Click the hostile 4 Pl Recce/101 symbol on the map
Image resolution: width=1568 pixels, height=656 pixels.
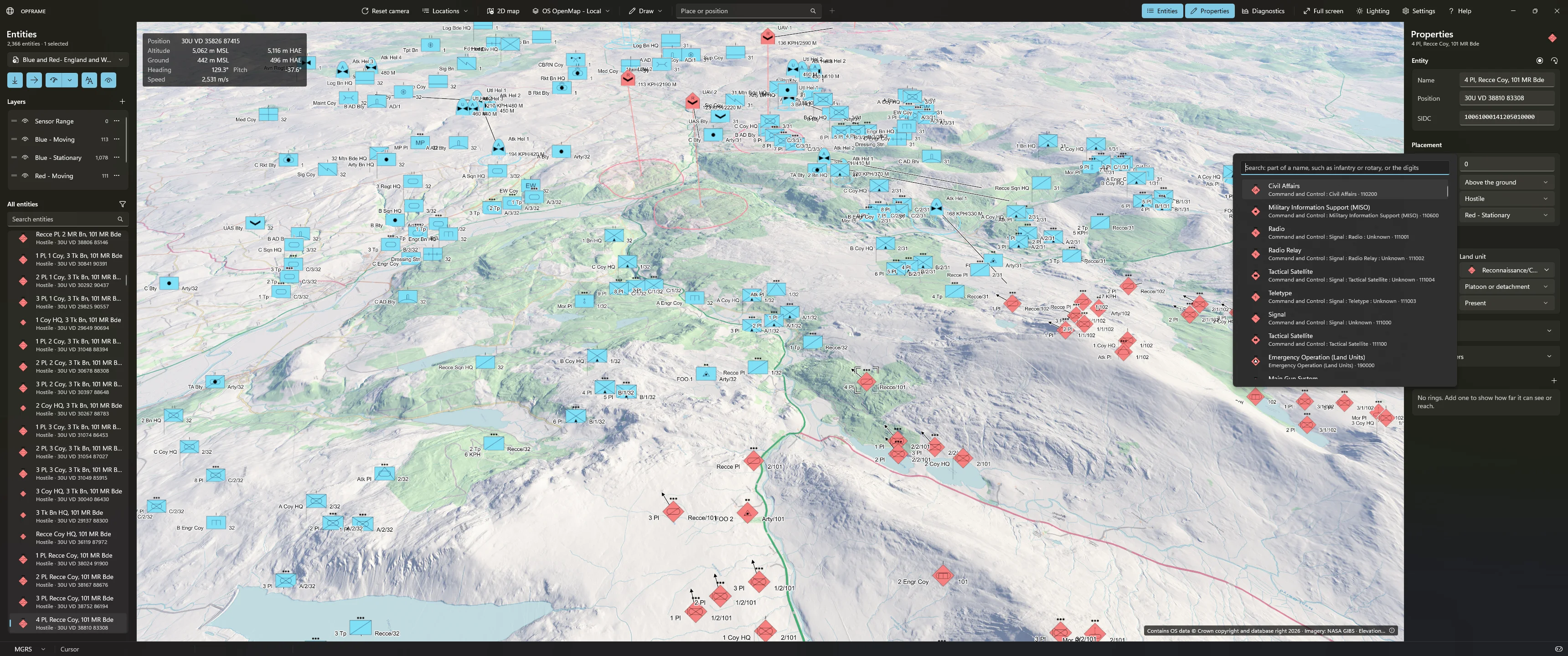[866, 382]
